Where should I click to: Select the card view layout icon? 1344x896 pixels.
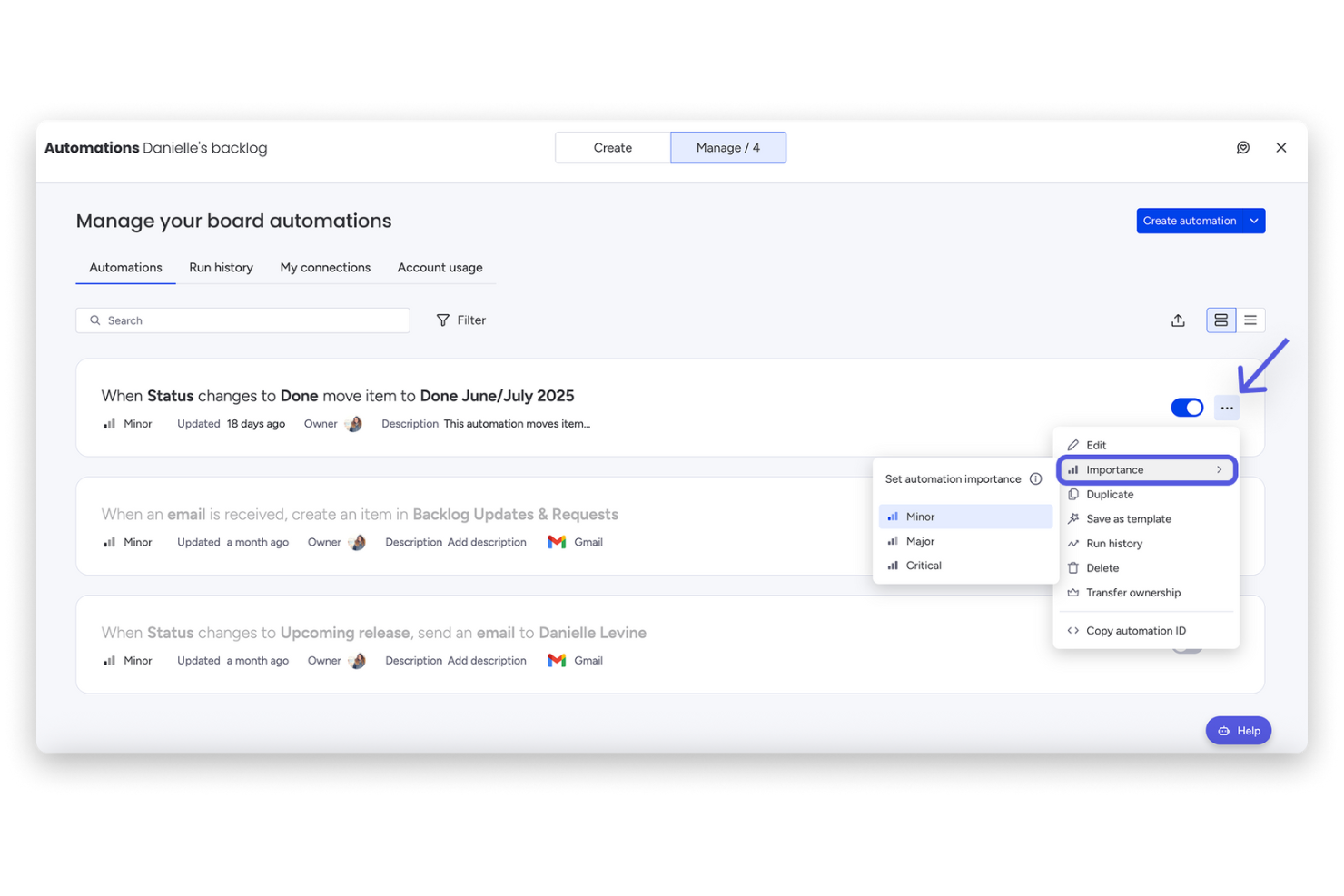pos(1220,320)
